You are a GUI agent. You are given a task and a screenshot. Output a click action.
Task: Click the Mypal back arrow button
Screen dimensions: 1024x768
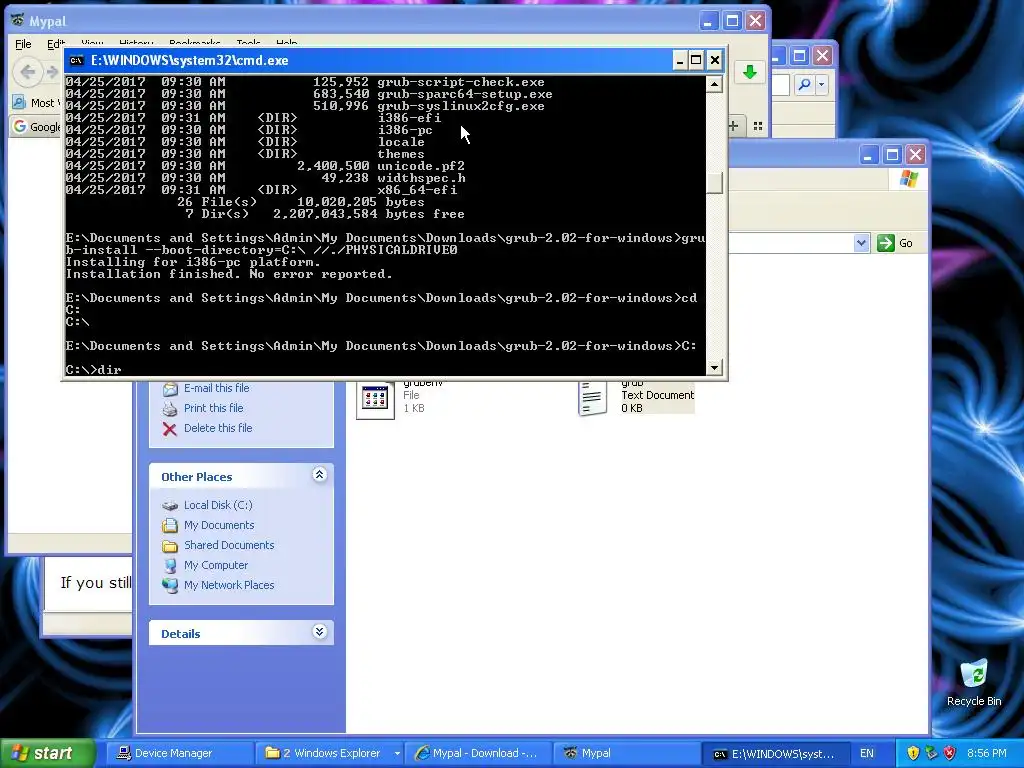pos(27,72)
